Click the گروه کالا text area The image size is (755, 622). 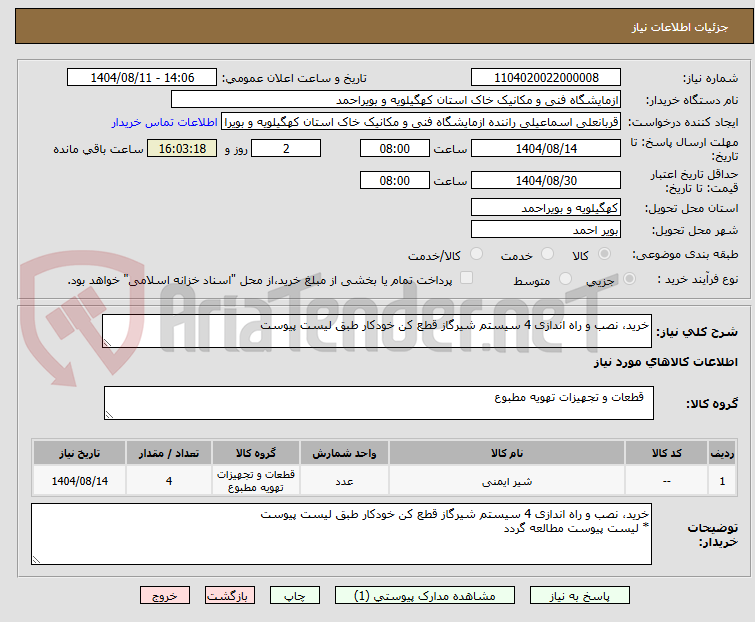[x=379, y=403]
